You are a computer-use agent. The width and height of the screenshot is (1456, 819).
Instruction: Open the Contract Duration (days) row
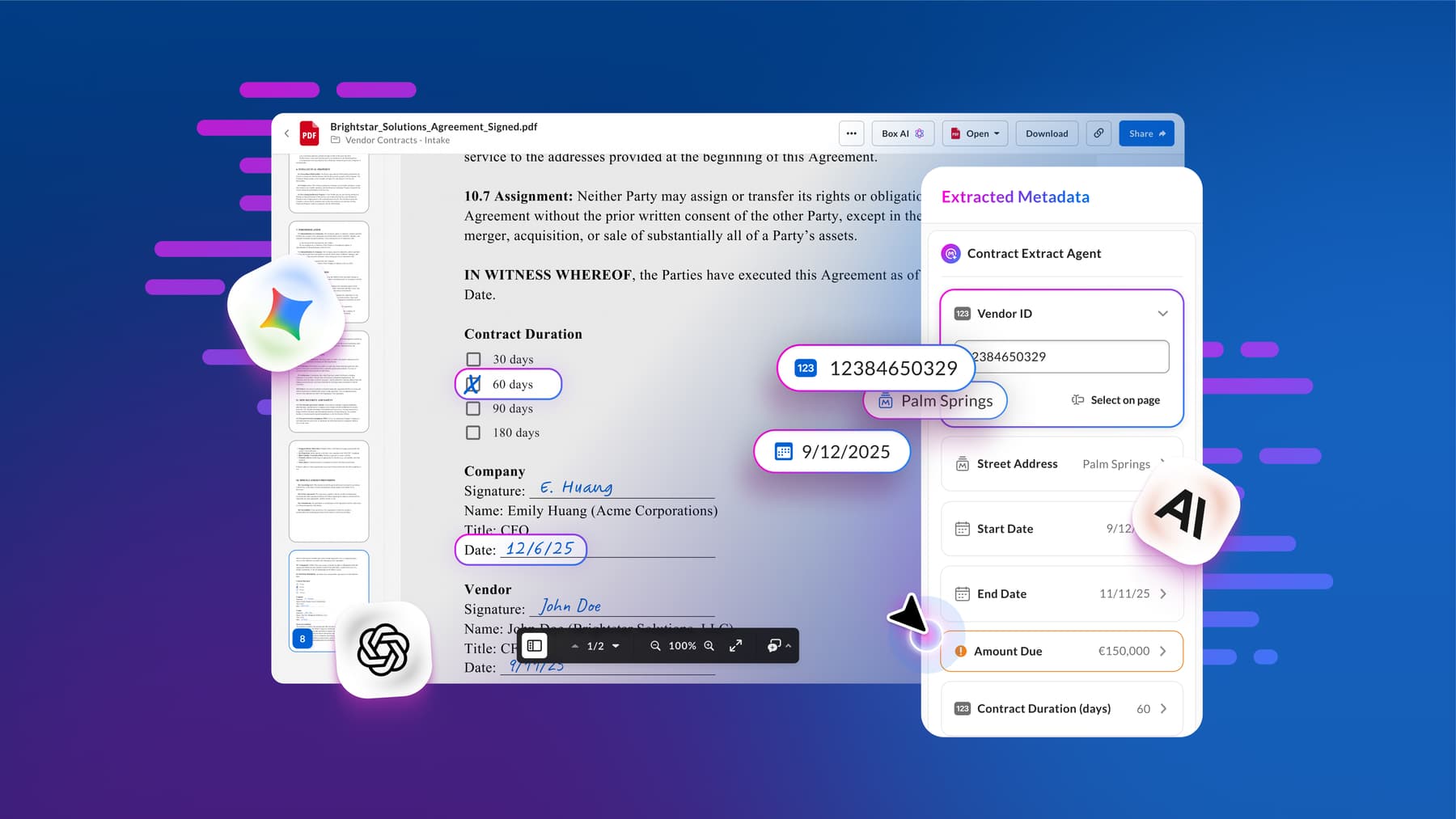point(1162,708)
